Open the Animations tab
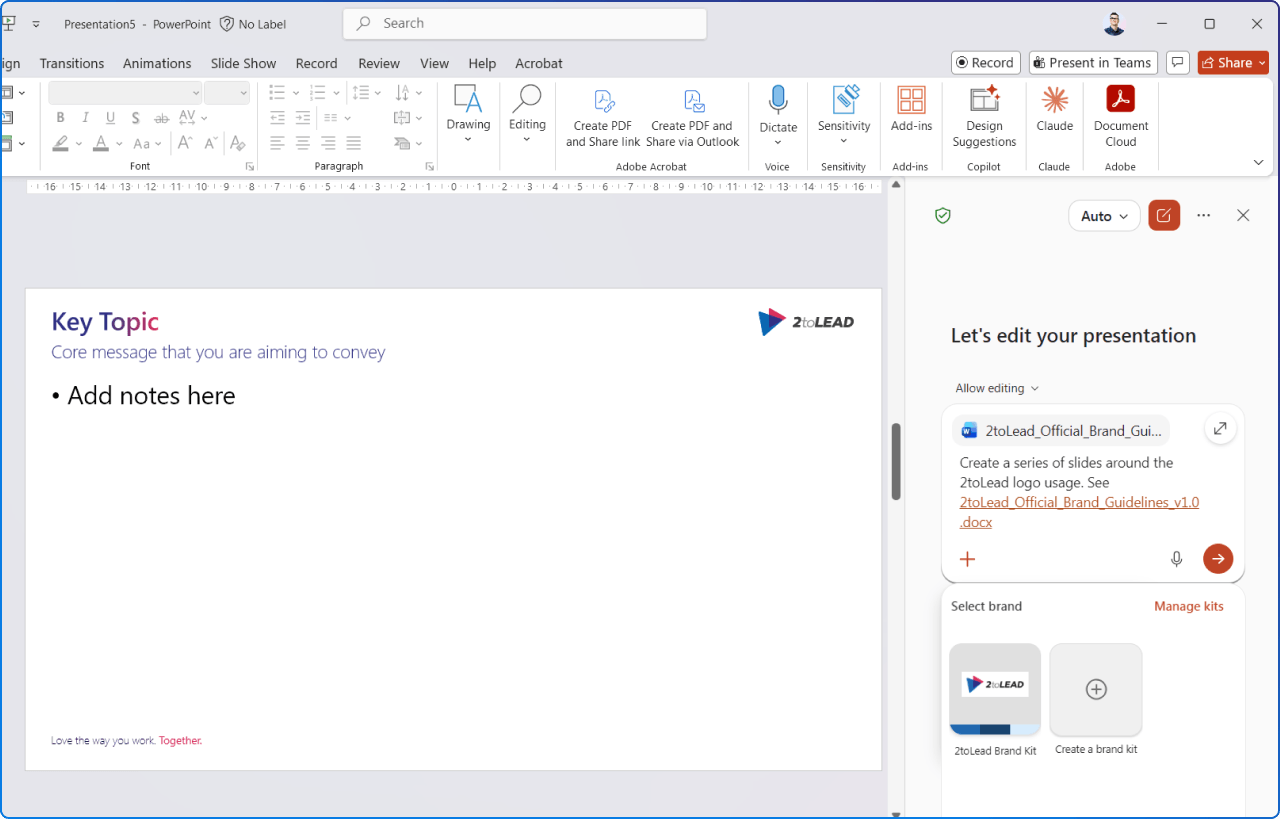 [x=157, y=63]
